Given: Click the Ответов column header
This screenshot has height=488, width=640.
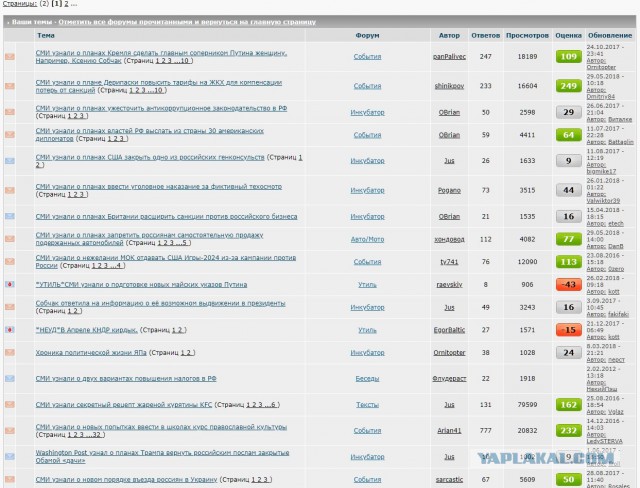Looking at the screenshot, I should [485, 35].
